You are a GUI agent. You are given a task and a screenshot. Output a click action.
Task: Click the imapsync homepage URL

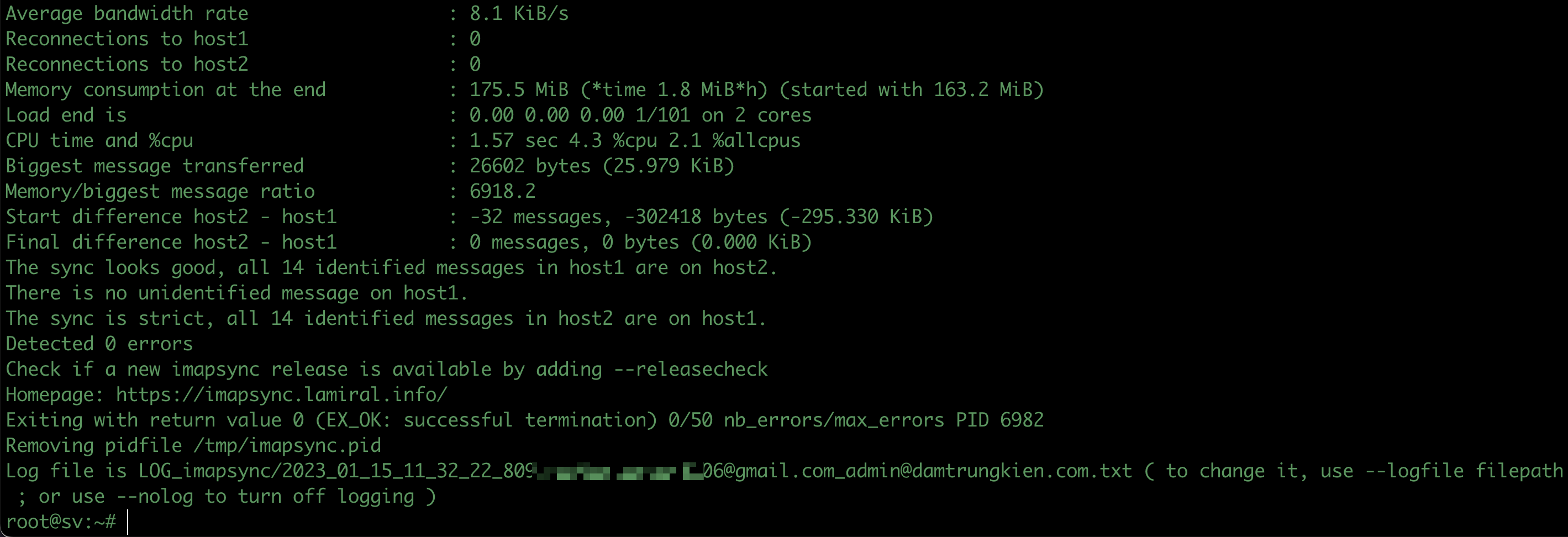click(x=282, y=394)
